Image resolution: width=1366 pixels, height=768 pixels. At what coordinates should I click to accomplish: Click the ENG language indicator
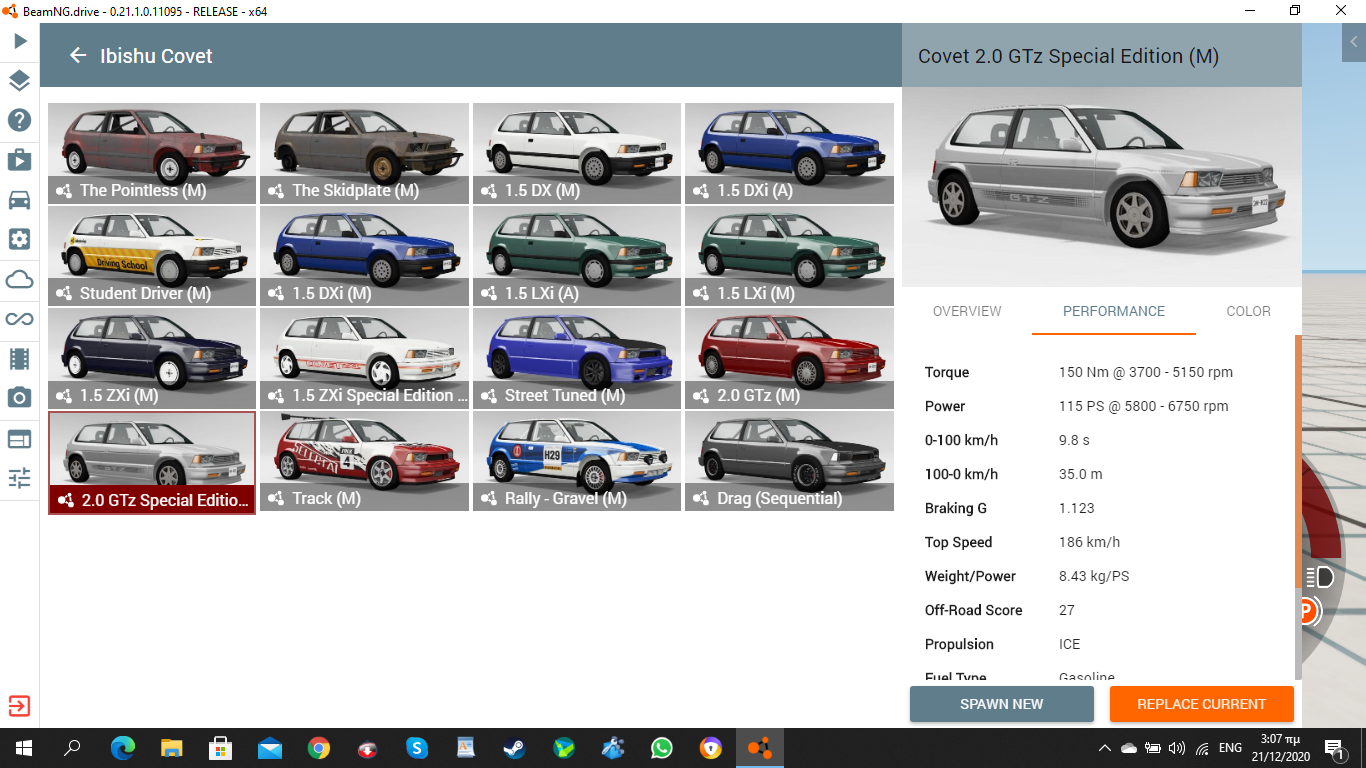point(1229,748)
